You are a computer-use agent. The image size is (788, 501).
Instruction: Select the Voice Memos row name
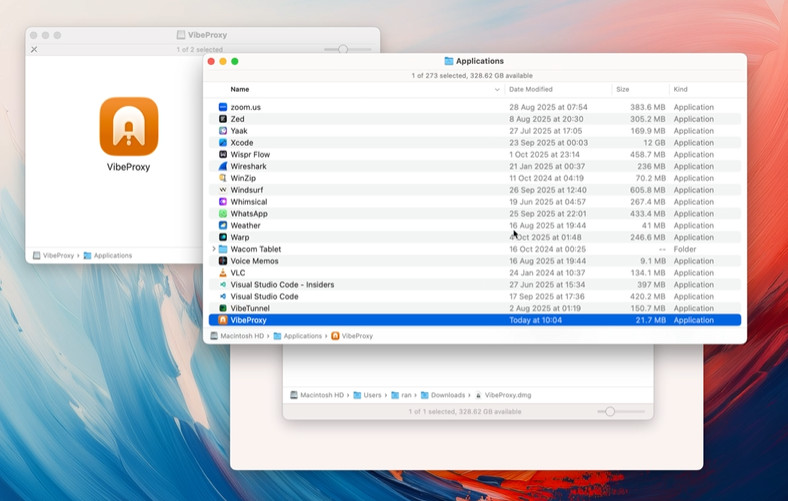tap(254, 261)
